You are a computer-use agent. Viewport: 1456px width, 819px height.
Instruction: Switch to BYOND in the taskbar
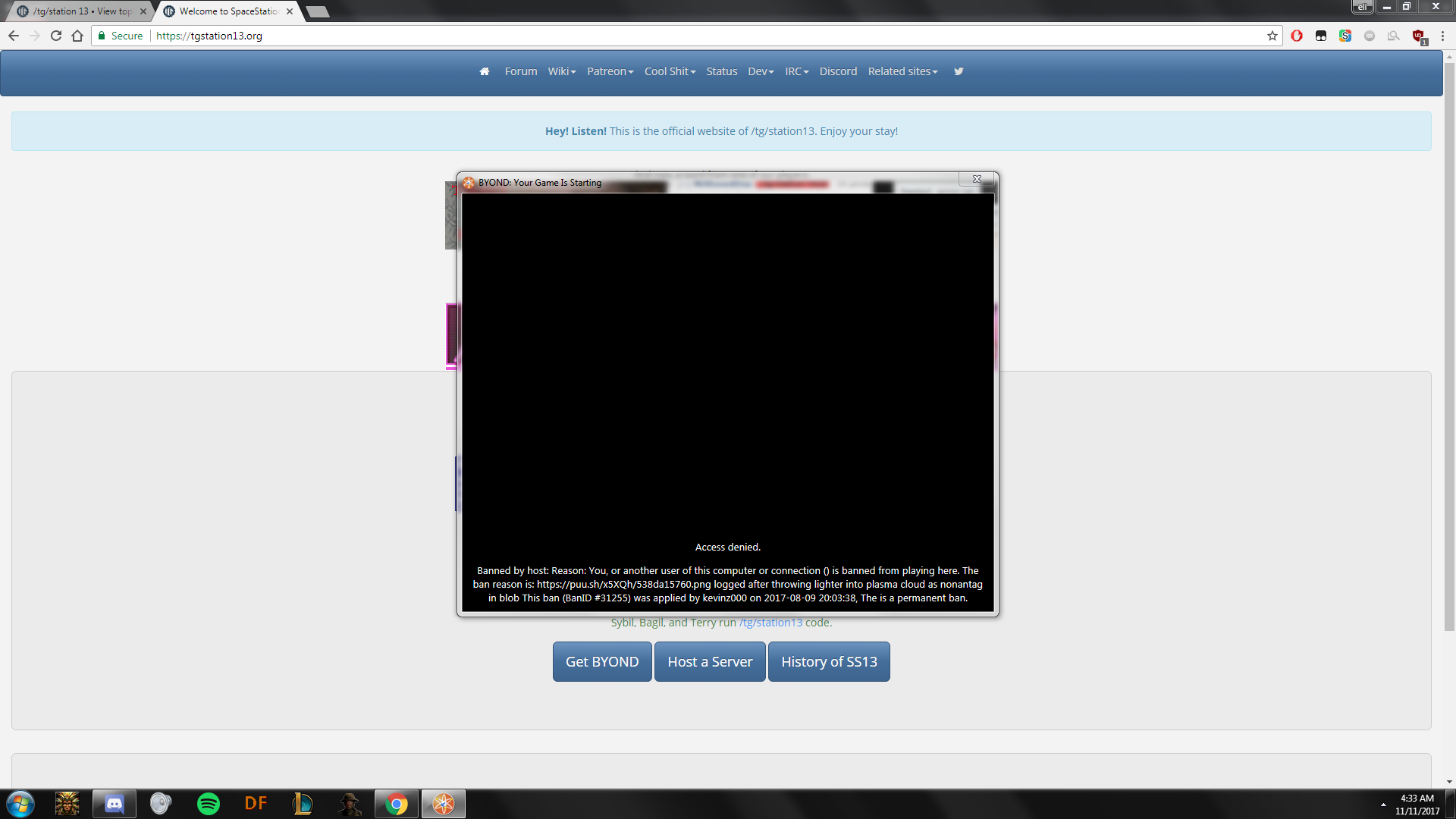[444, 804]
